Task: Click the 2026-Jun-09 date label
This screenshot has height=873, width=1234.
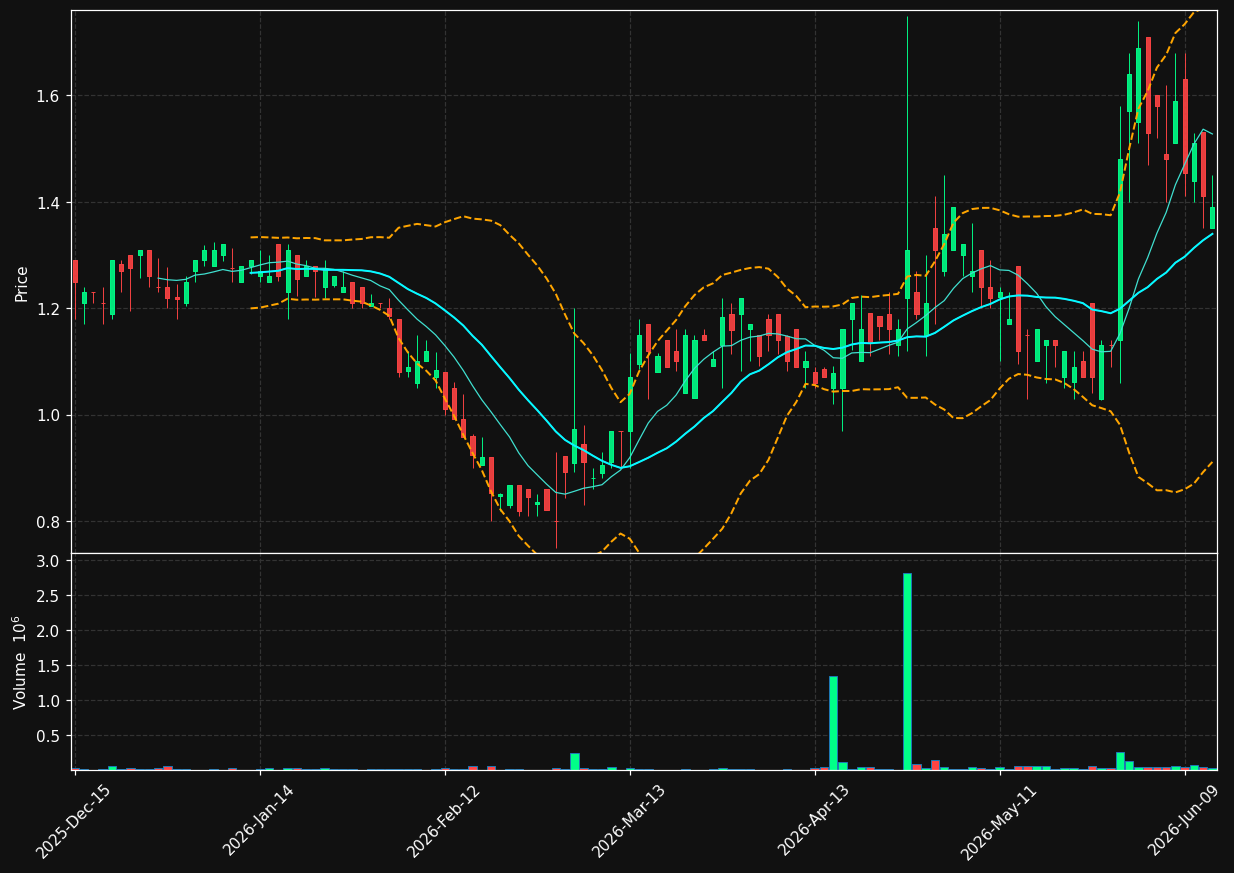Action: (x=1184, y=821)
